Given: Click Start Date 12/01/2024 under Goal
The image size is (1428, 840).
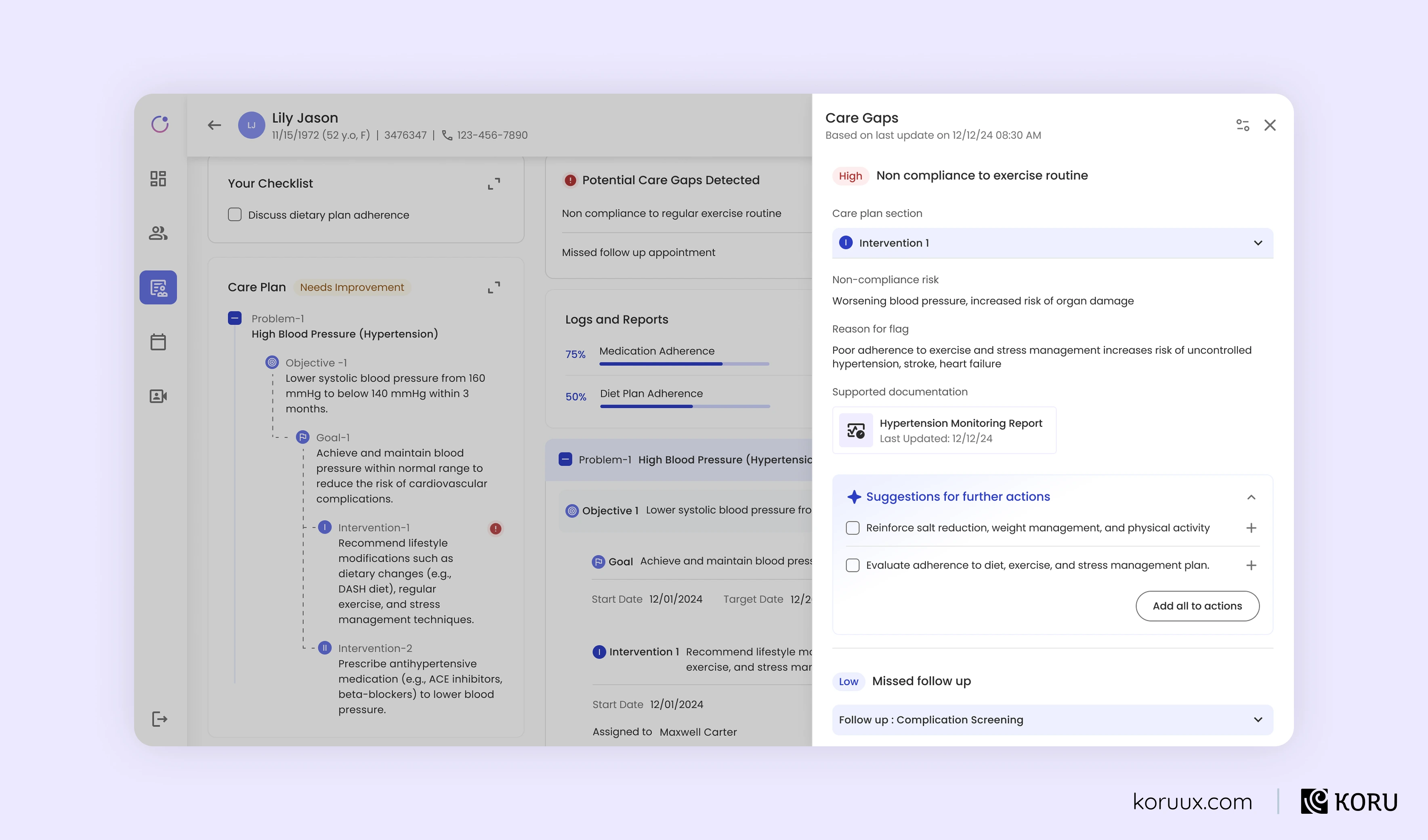Looking at the screenshot, I should coord(647,599).
